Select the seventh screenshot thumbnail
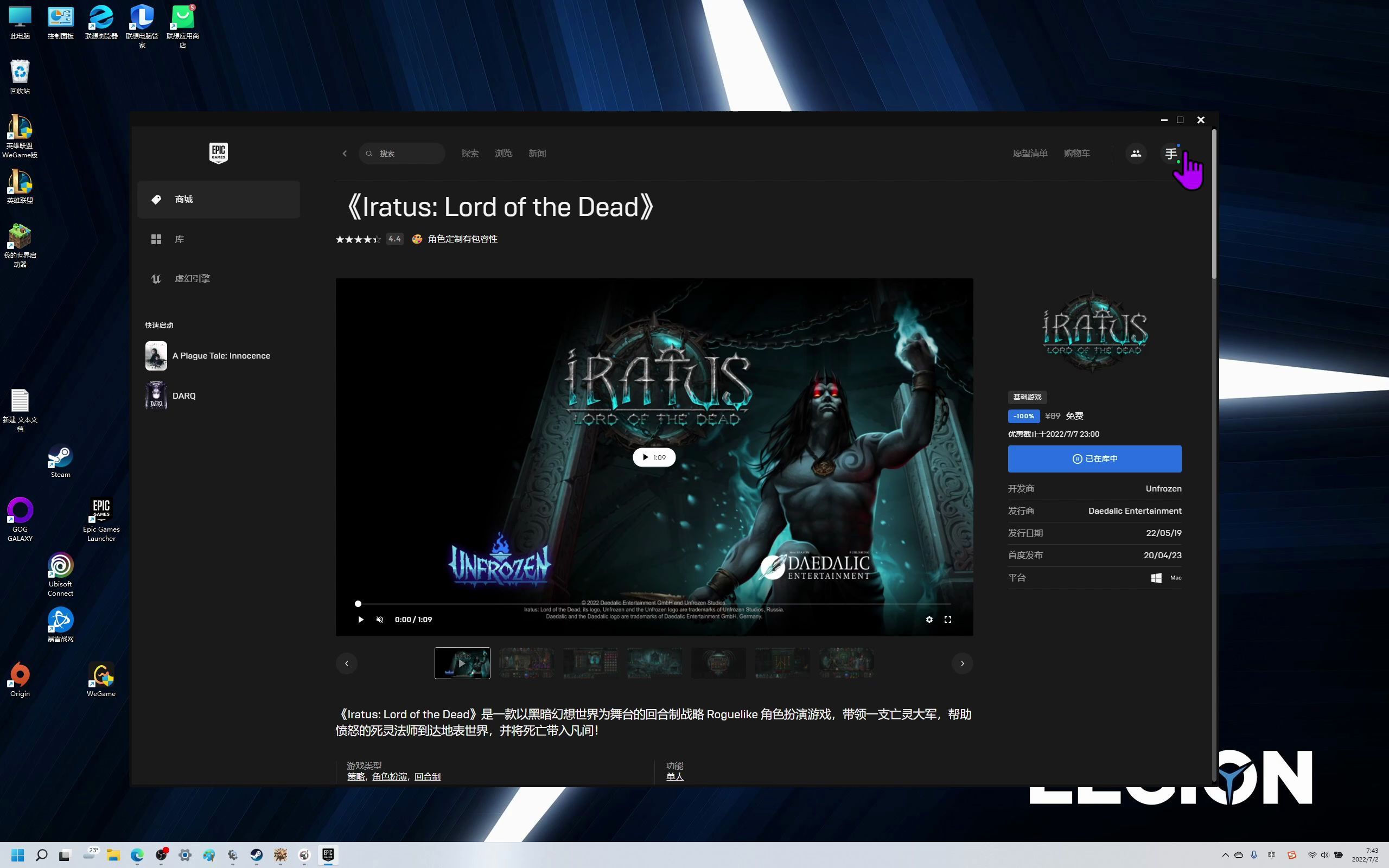Screen dimensions: 1389x868 [x=846, y=663]
